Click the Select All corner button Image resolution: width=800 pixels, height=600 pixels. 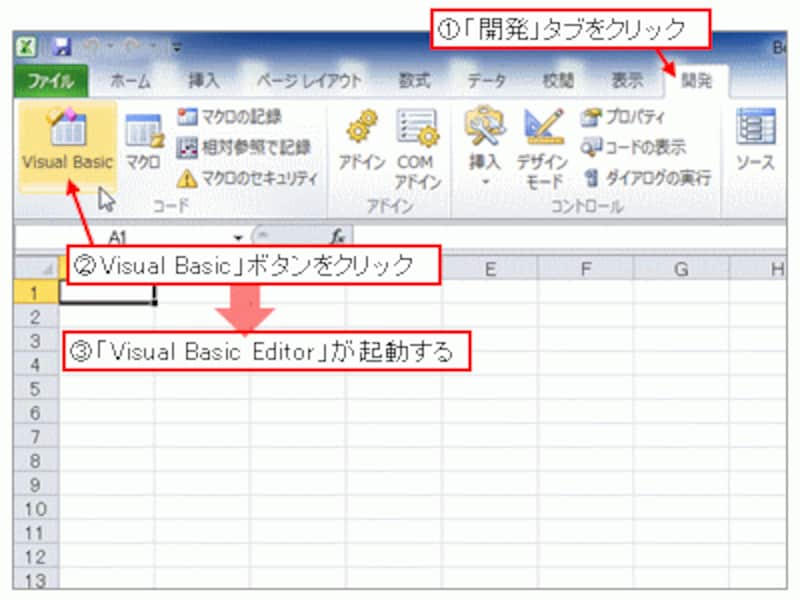(x=37, y=268)
